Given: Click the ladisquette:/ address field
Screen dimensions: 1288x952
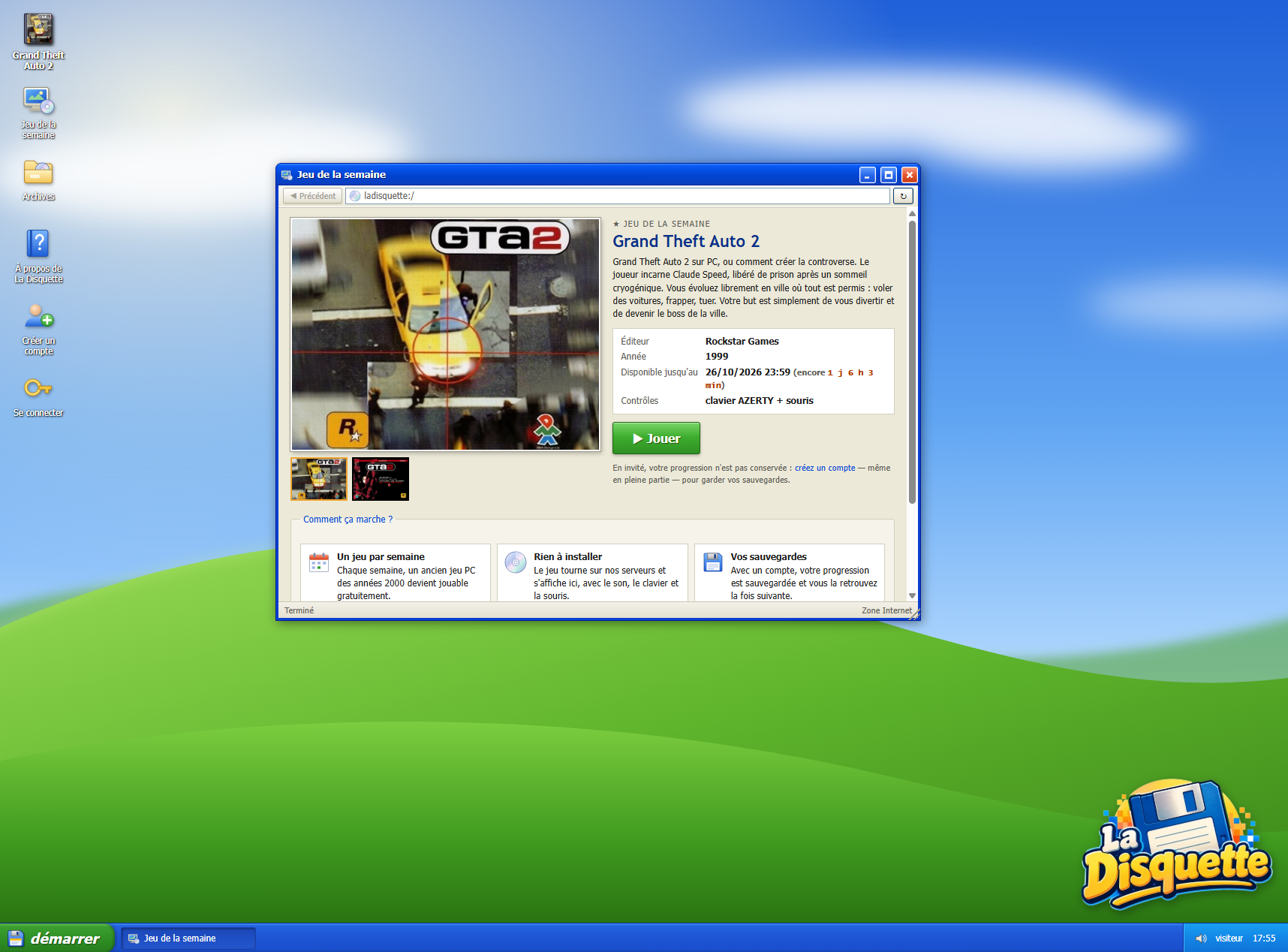Looking at the screenshot, I should 618,196.
